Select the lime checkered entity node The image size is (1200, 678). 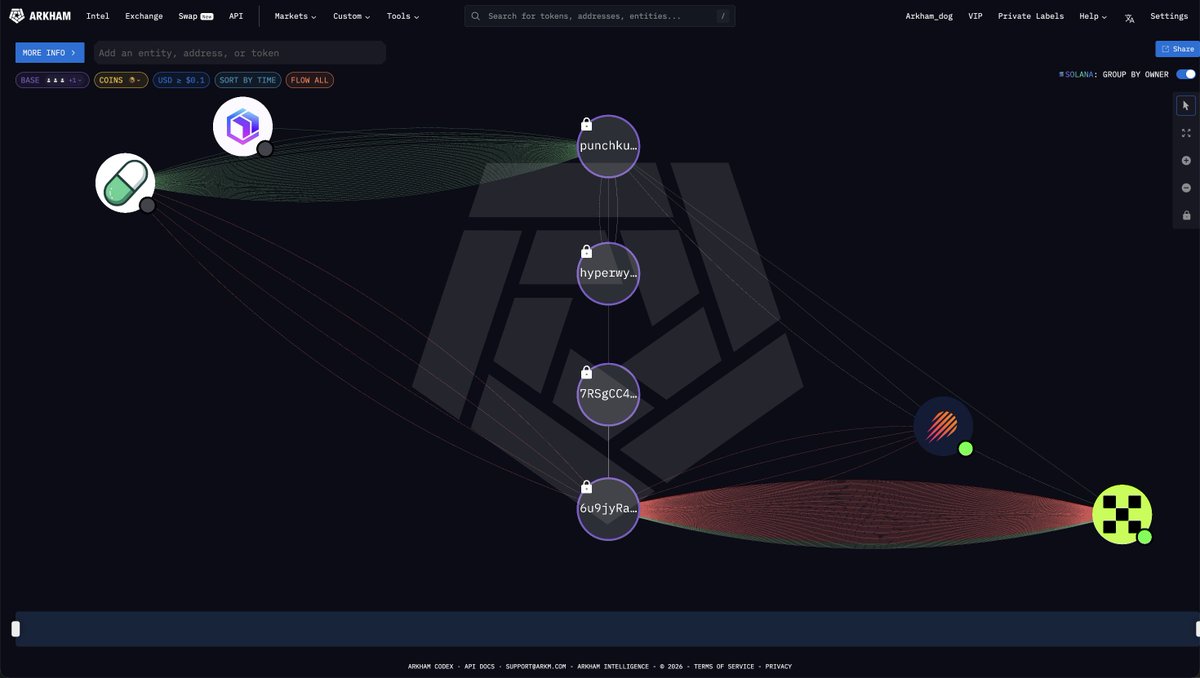[x=1122, y=514]
